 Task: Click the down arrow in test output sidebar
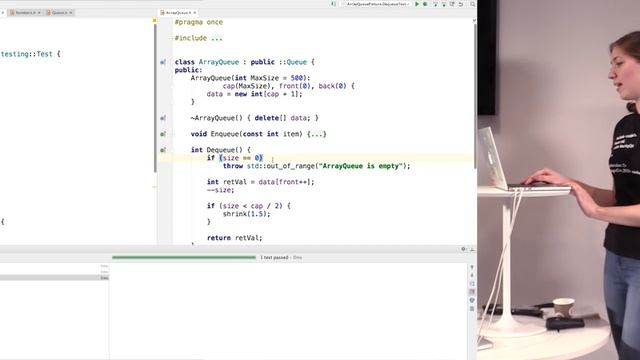[472, 276]
